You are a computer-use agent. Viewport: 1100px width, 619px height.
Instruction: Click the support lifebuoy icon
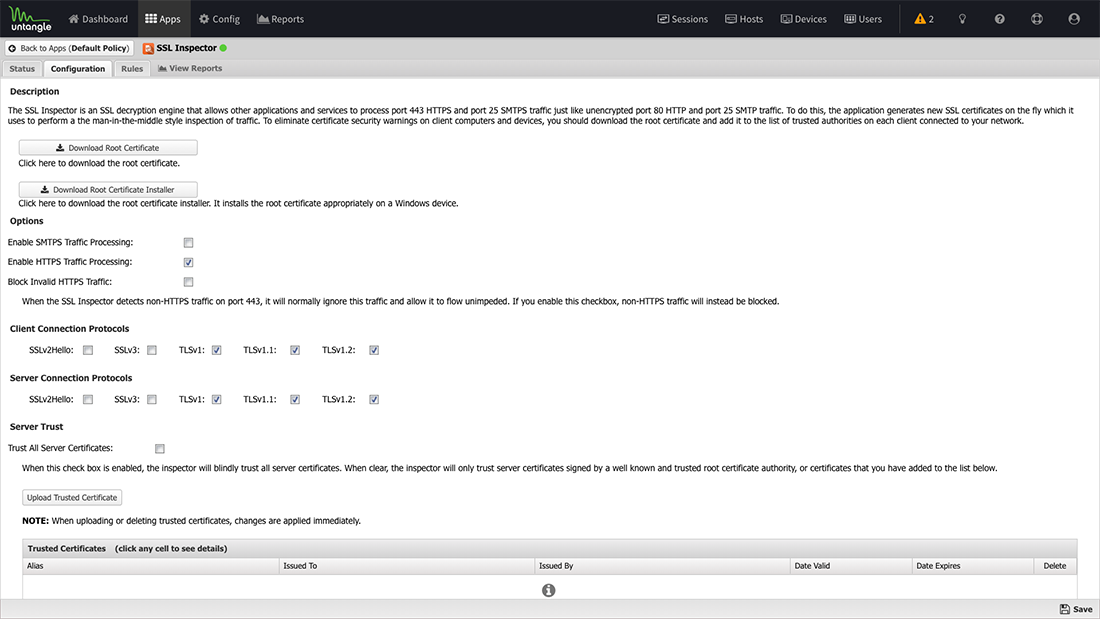point(1037,19)
